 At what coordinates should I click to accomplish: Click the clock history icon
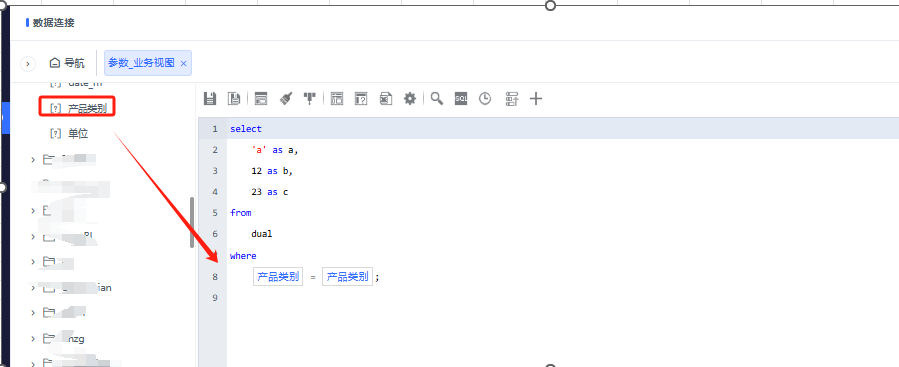[485, 99]
